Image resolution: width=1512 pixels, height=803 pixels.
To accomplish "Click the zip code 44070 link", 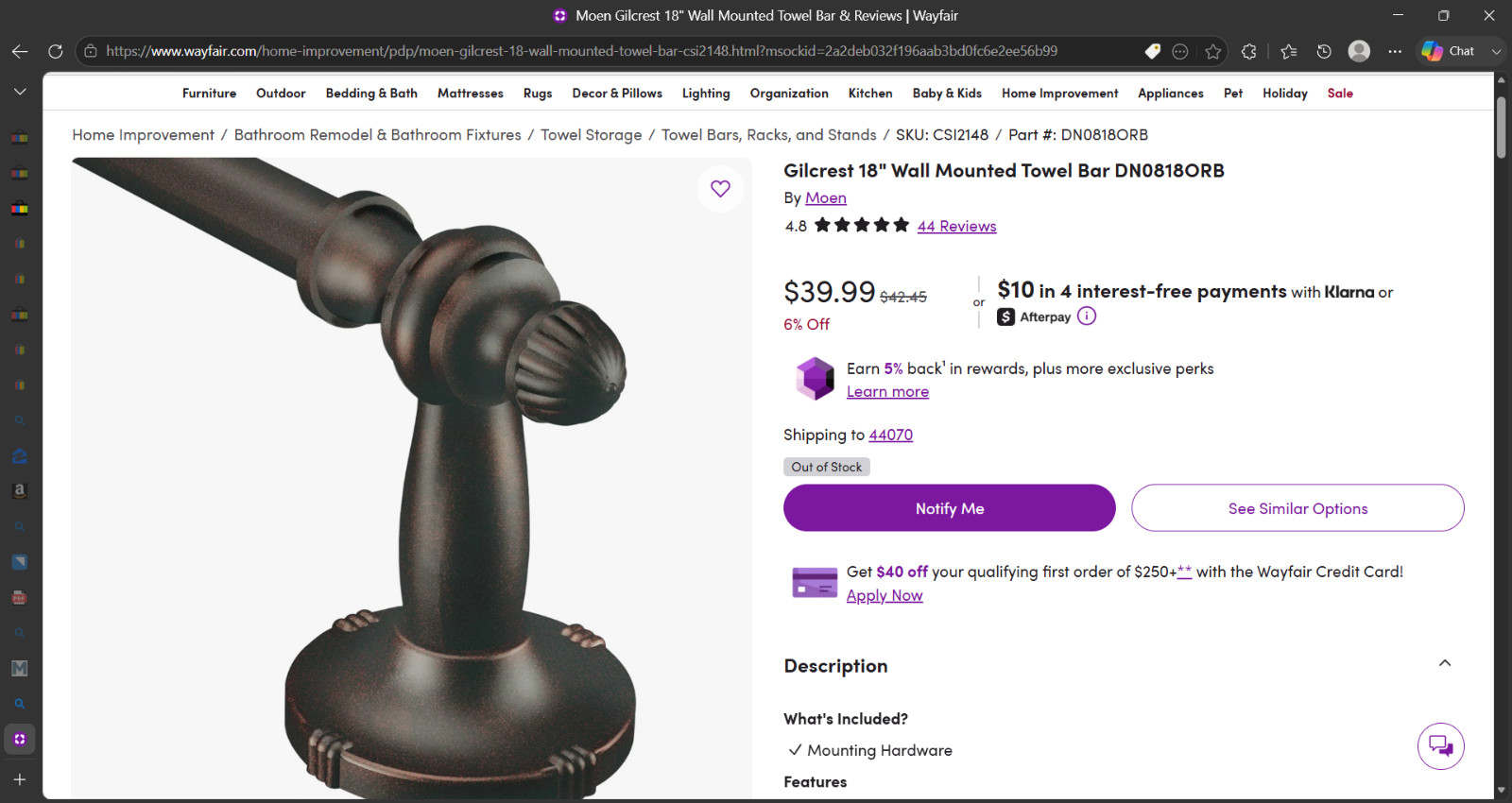I will point(891,435).
